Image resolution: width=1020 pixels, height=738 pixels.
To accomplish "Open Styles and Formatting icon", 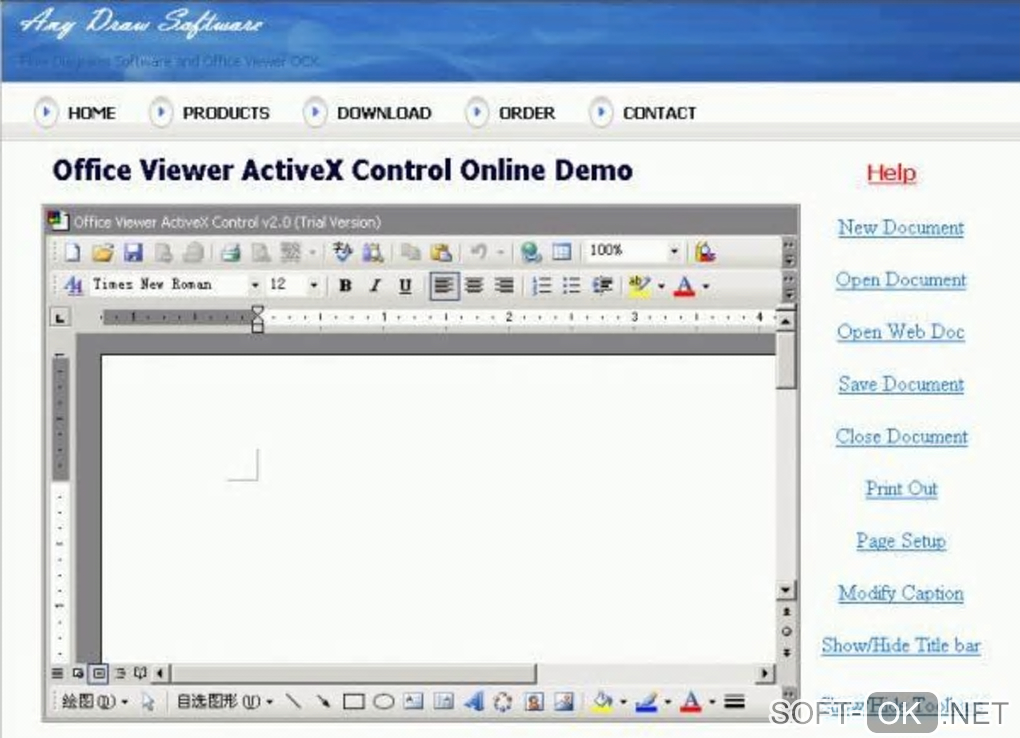I will (74, 285).
